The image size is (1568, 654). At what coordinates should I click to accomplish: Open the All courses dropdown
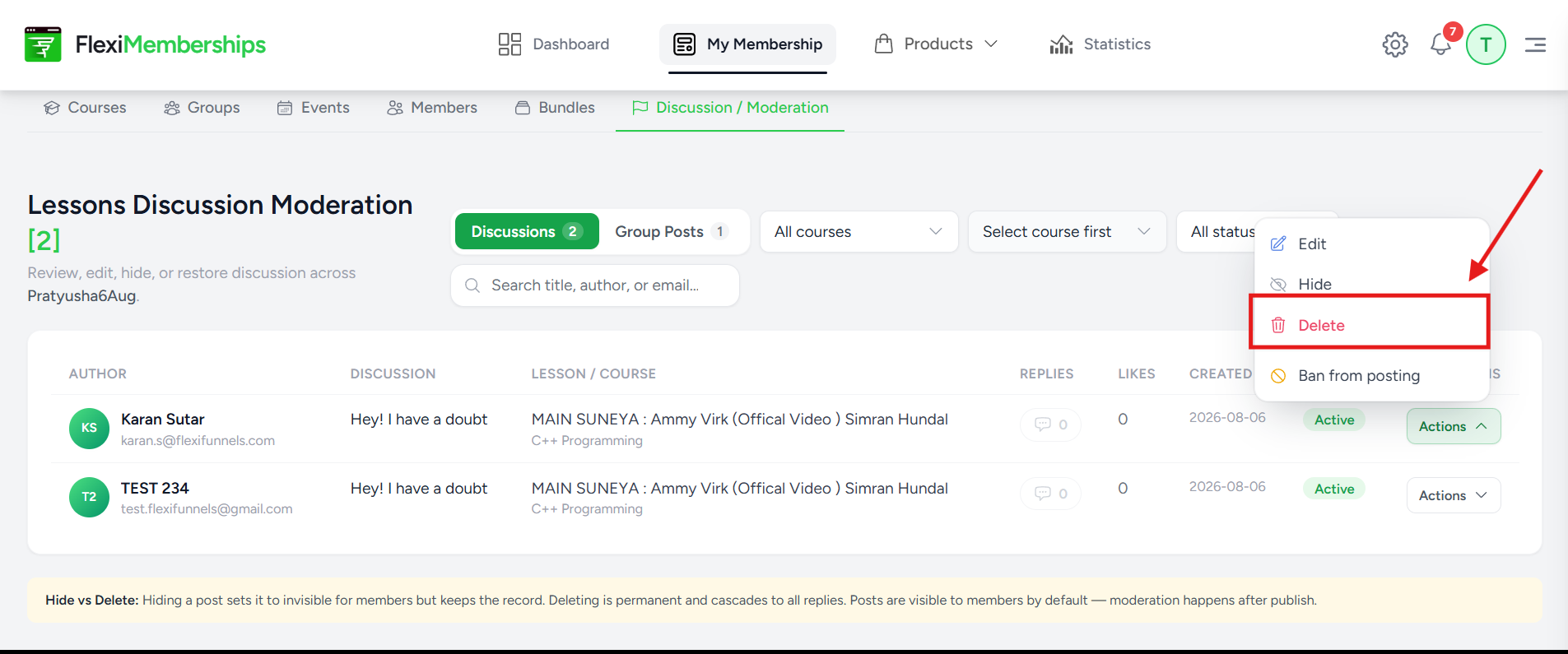[x=858, y=232]
